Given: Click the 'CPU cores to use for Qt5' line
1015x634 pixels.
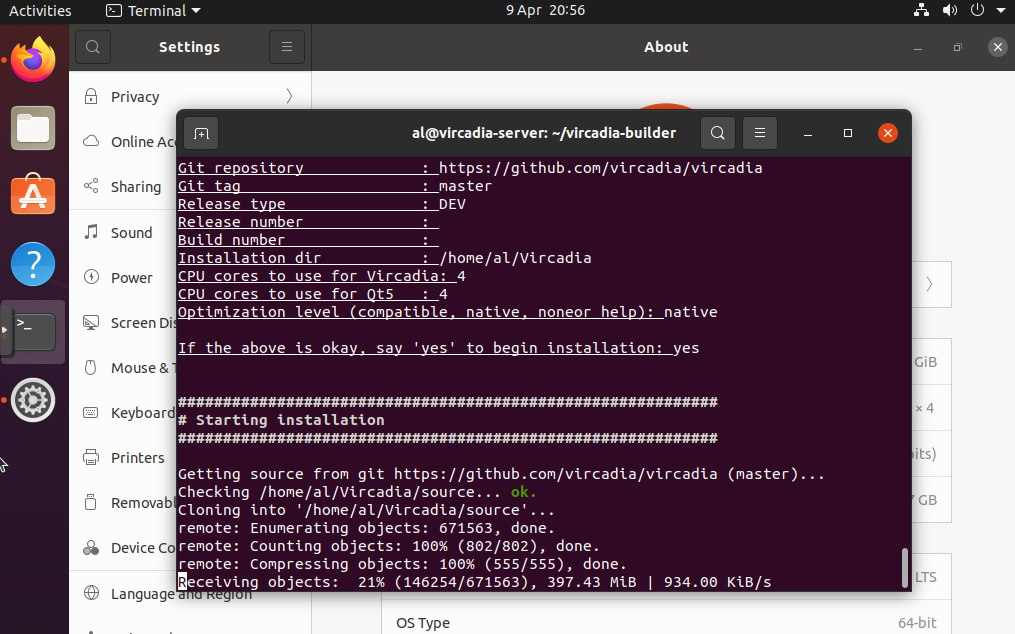Looking at the screenshot, I should pyautogui.click(x=313, y=294).
